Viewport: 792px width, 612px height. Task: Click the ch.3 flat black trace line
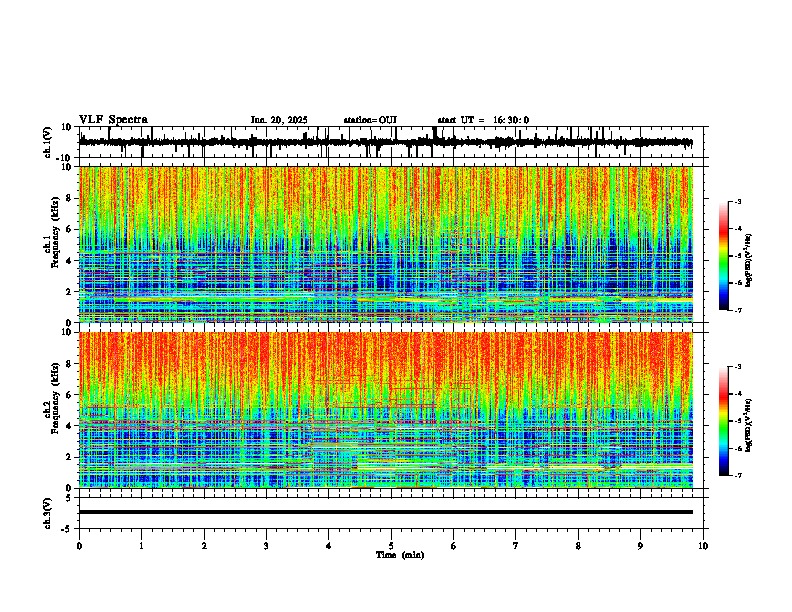click(x=386, y=512)
